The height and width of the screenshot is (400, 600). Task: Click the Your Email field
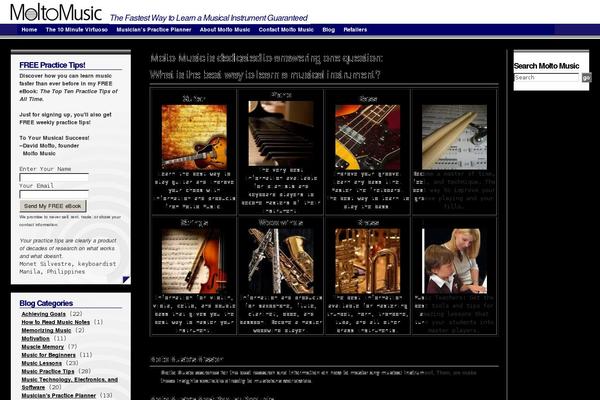pos(54,194)
